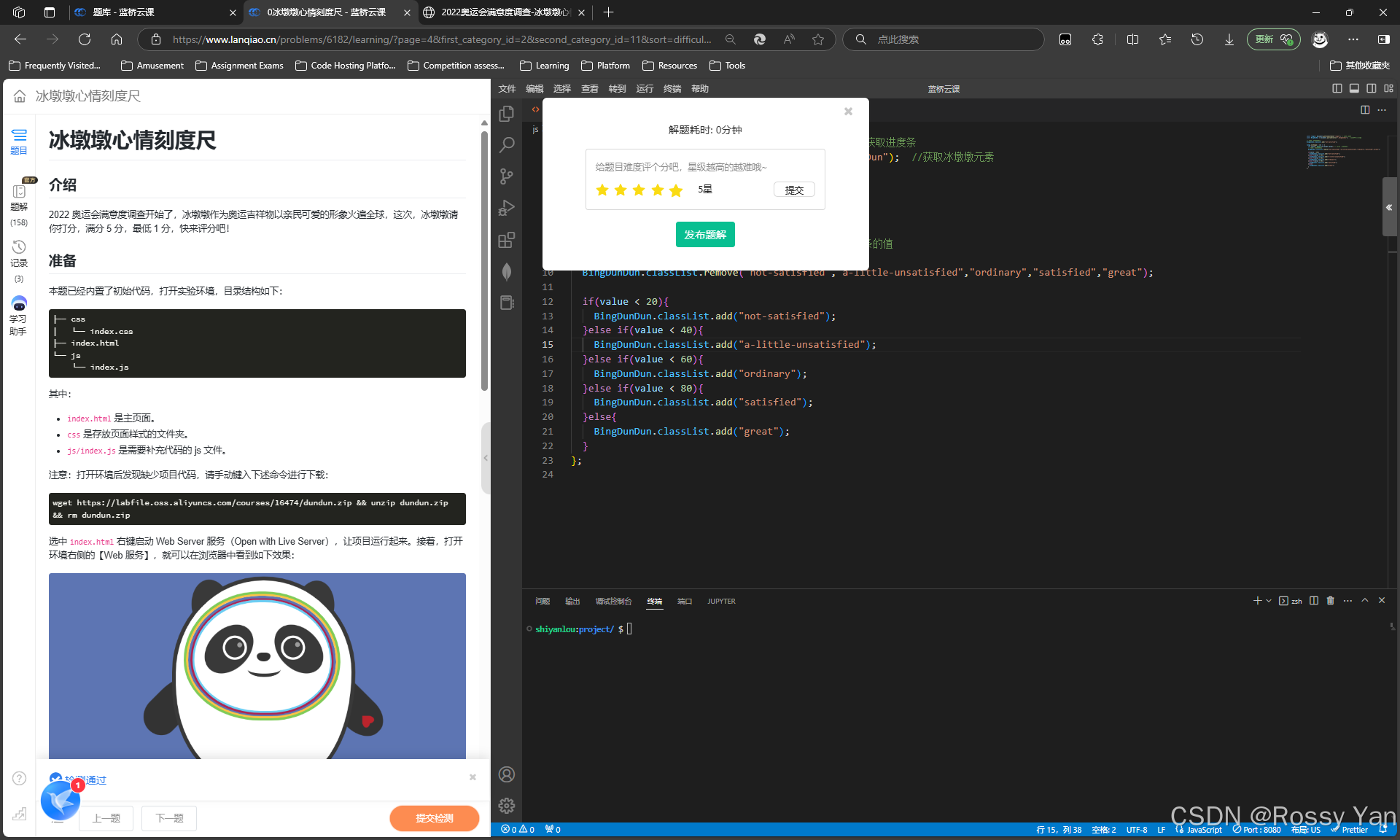Click the fifth rating star

click(676, 190)
